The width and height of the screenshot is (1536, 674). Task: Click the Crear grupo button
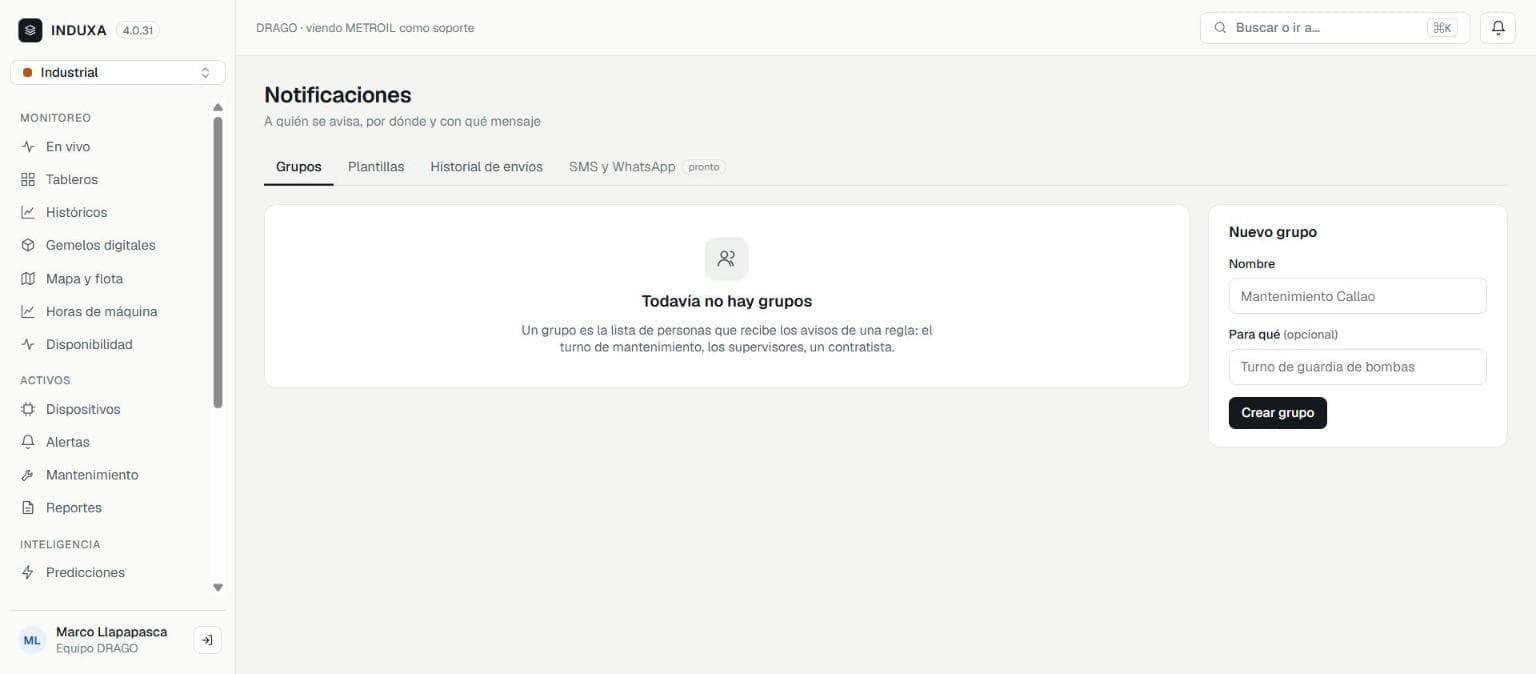point(1278,413)
